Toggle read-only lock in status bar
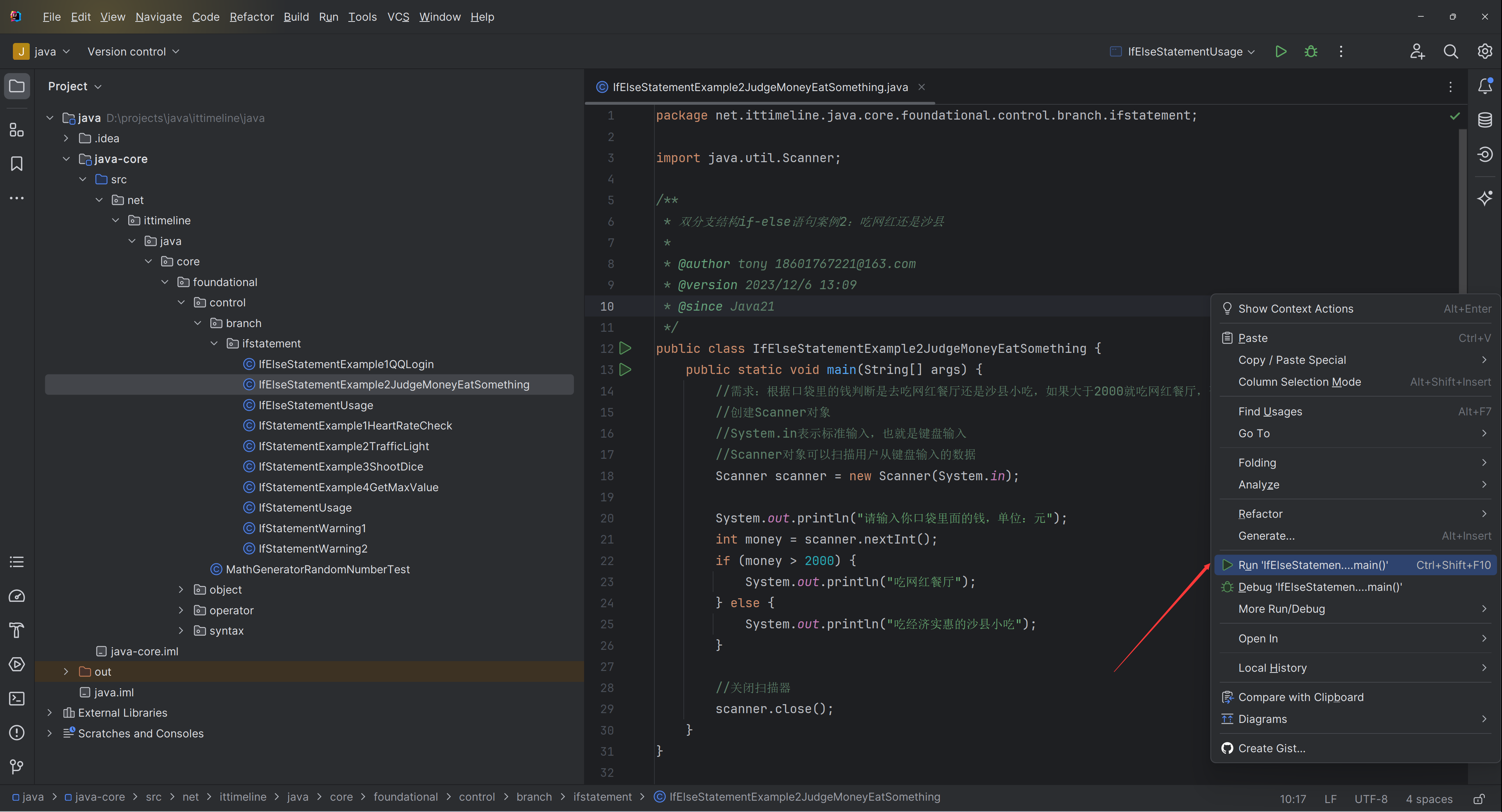Viewport: 1502px width, 812px height. click(1479, 799)
